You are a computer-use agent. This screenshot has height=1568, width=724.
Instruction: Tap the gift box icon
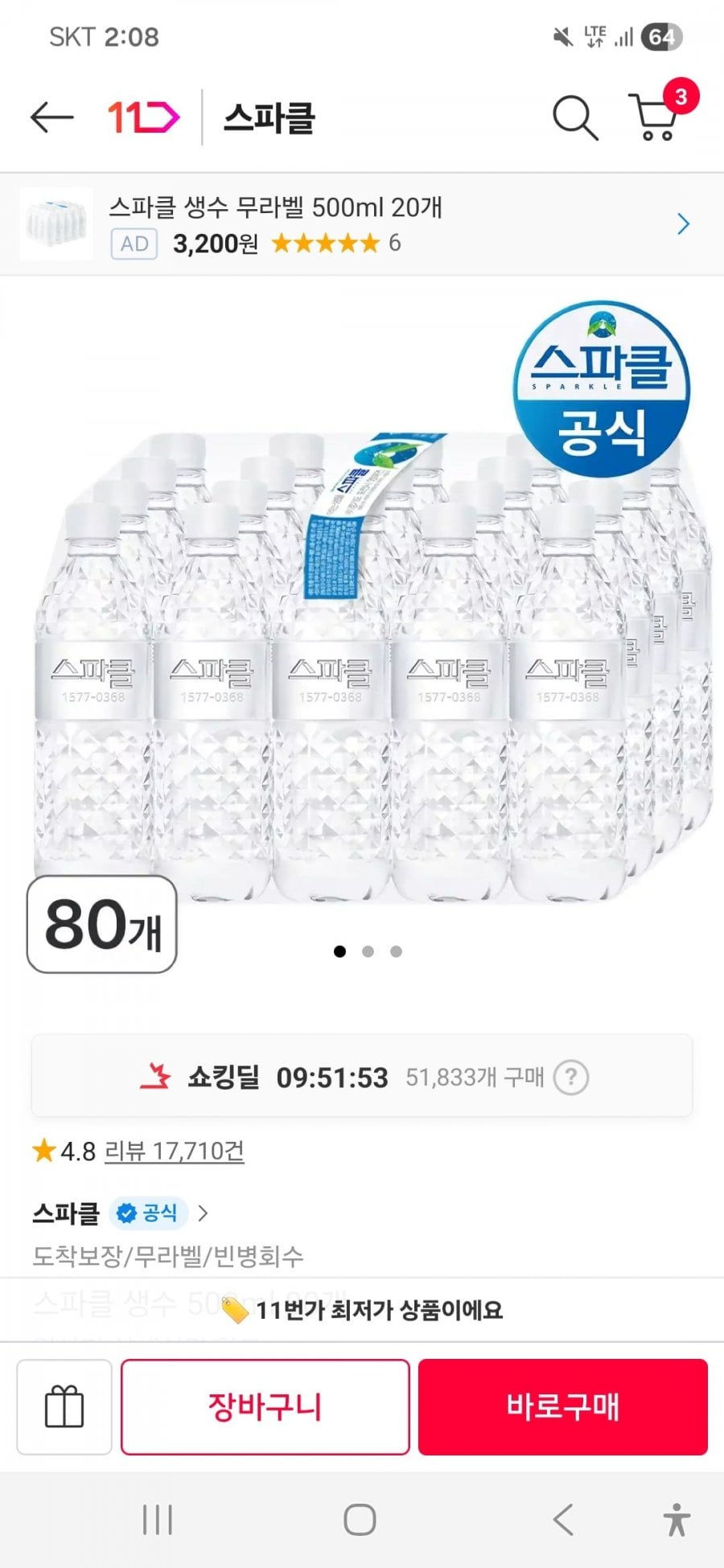coord(64,1407)
